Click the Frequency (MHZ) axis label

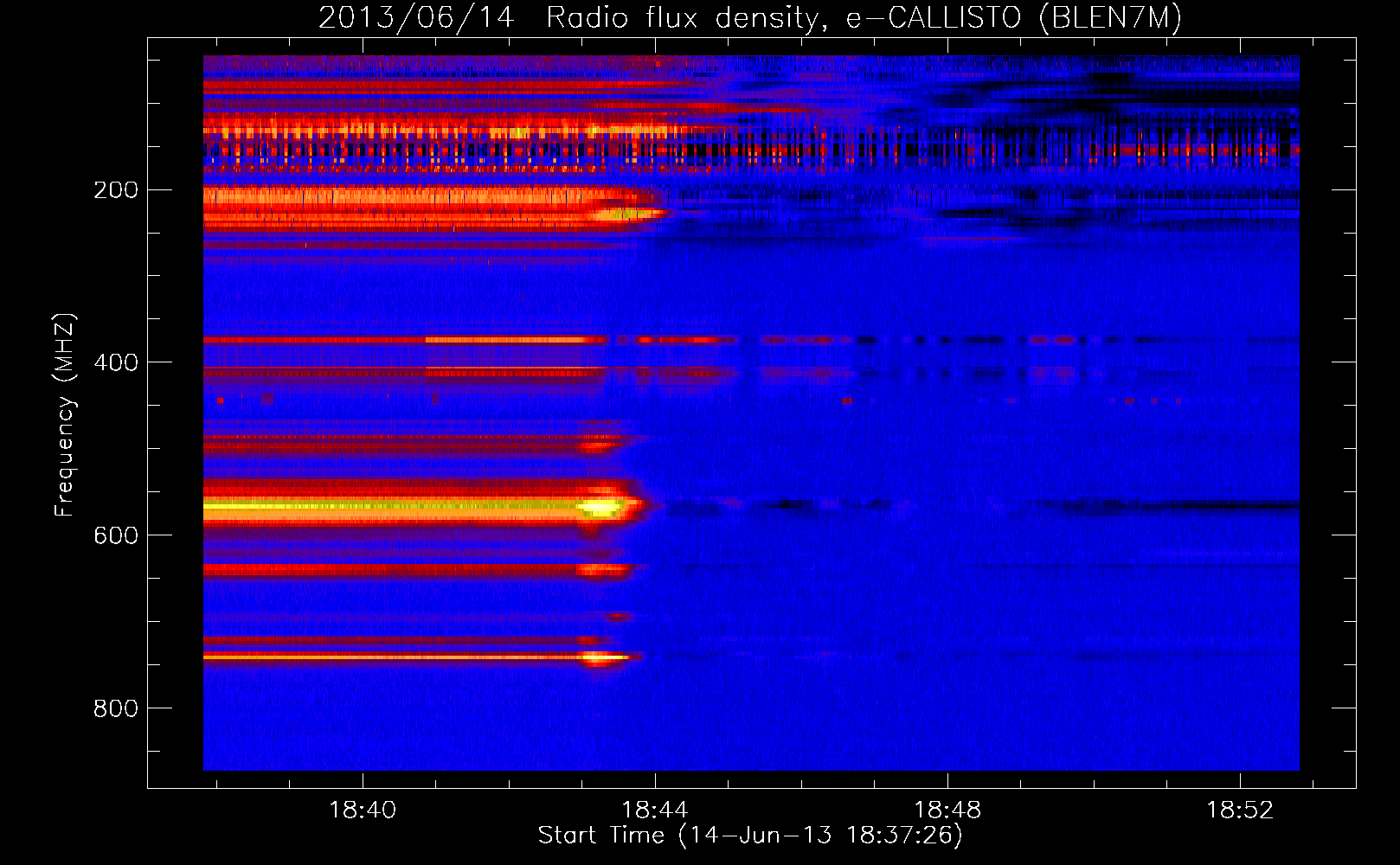click(x=65, y=414)
